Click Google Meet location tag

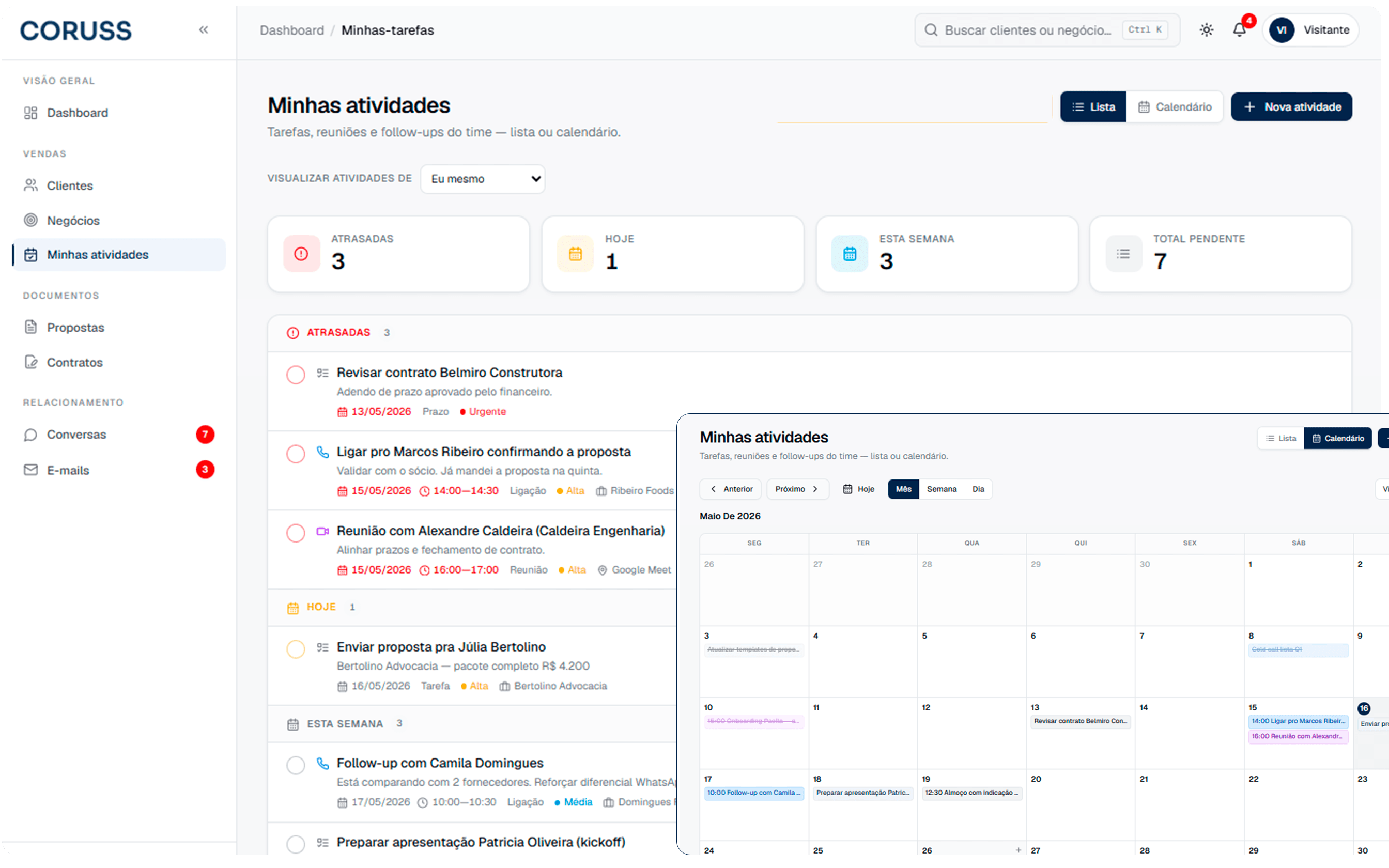pyautogui.click(x=634, y=570)
